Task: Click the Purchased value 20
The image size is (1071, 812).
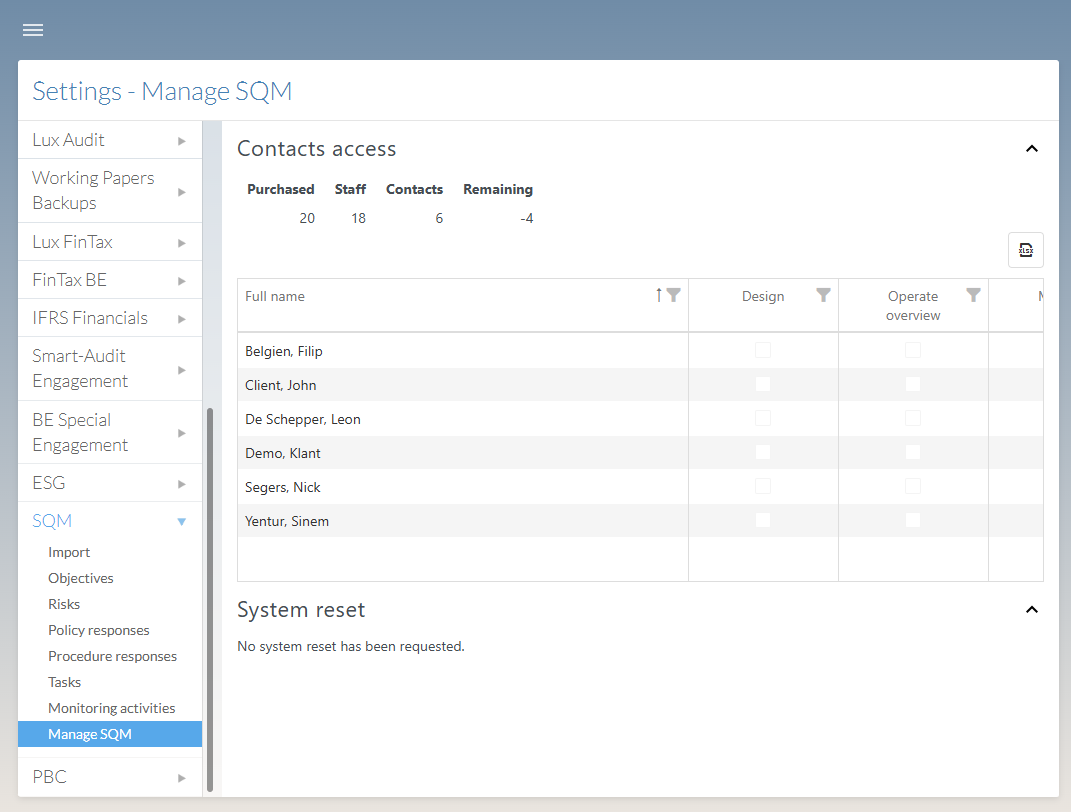Action: coord(307,219)
